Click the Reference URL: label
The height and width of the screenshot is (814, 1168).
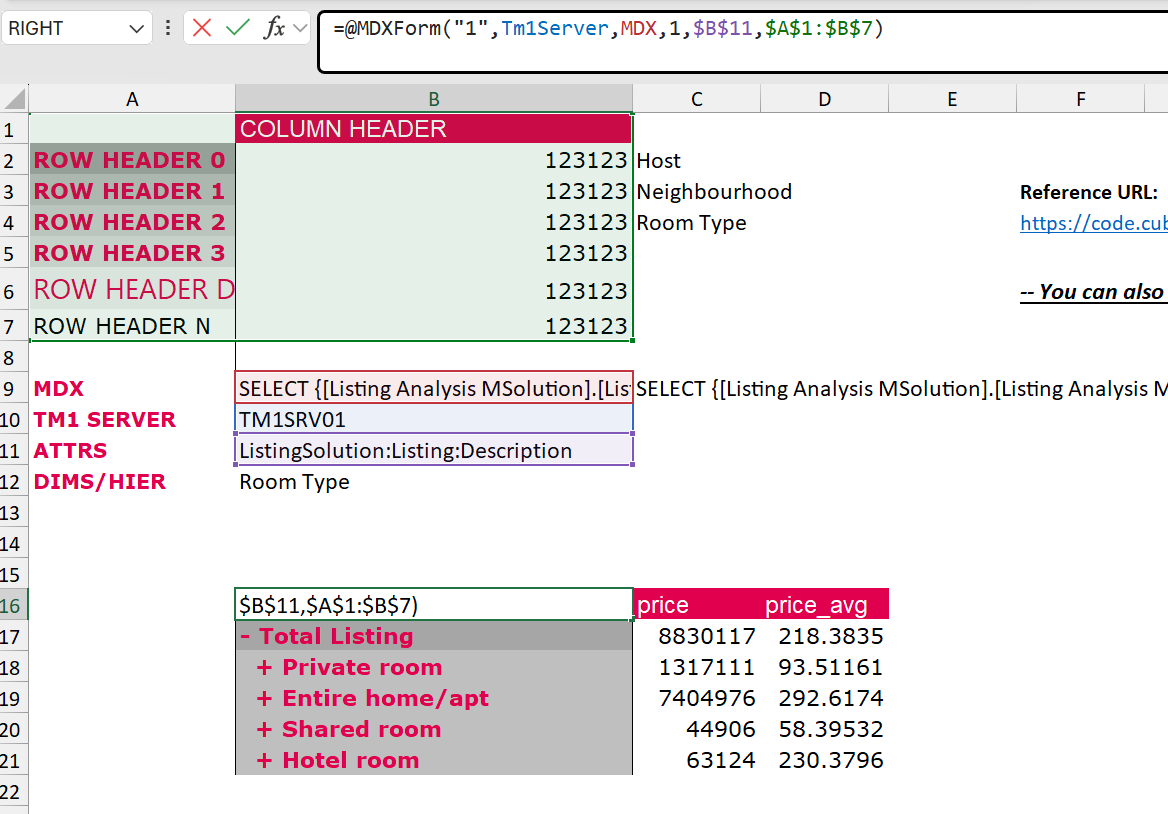coord(1088,192)
